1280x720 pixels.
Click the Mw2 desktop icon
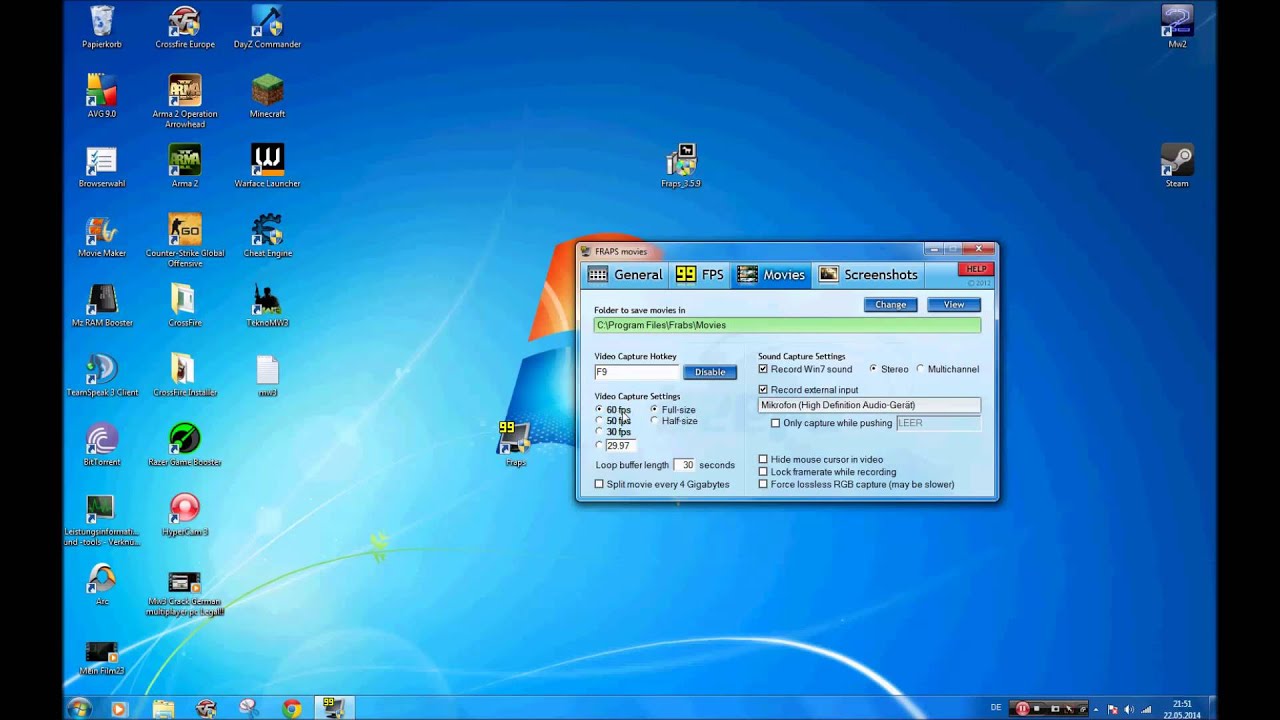click(x=1177, y=27)
